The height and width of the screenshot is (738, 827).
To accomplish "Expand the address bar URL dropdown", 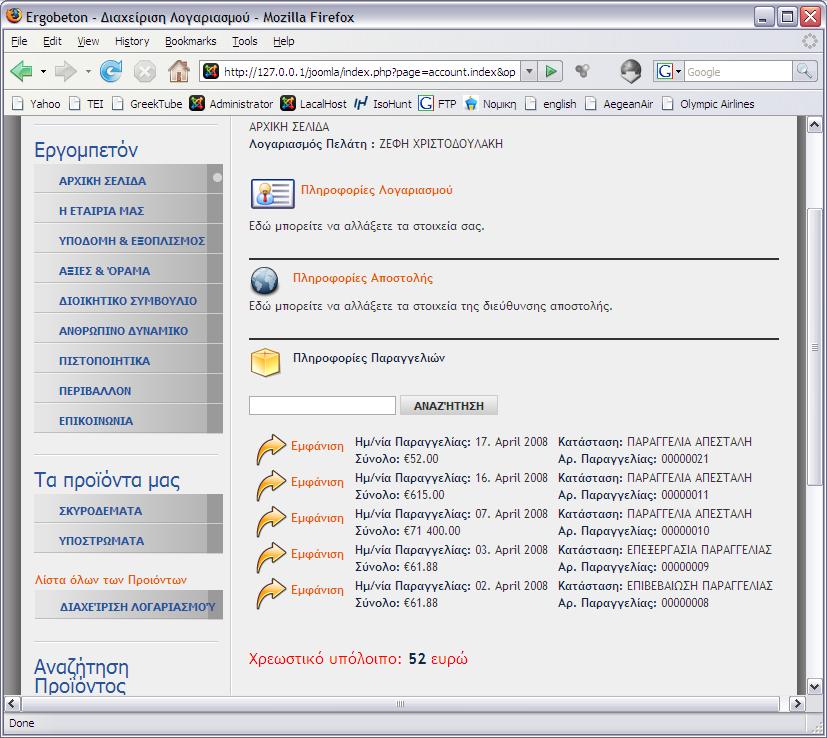I will pos(528,71).
